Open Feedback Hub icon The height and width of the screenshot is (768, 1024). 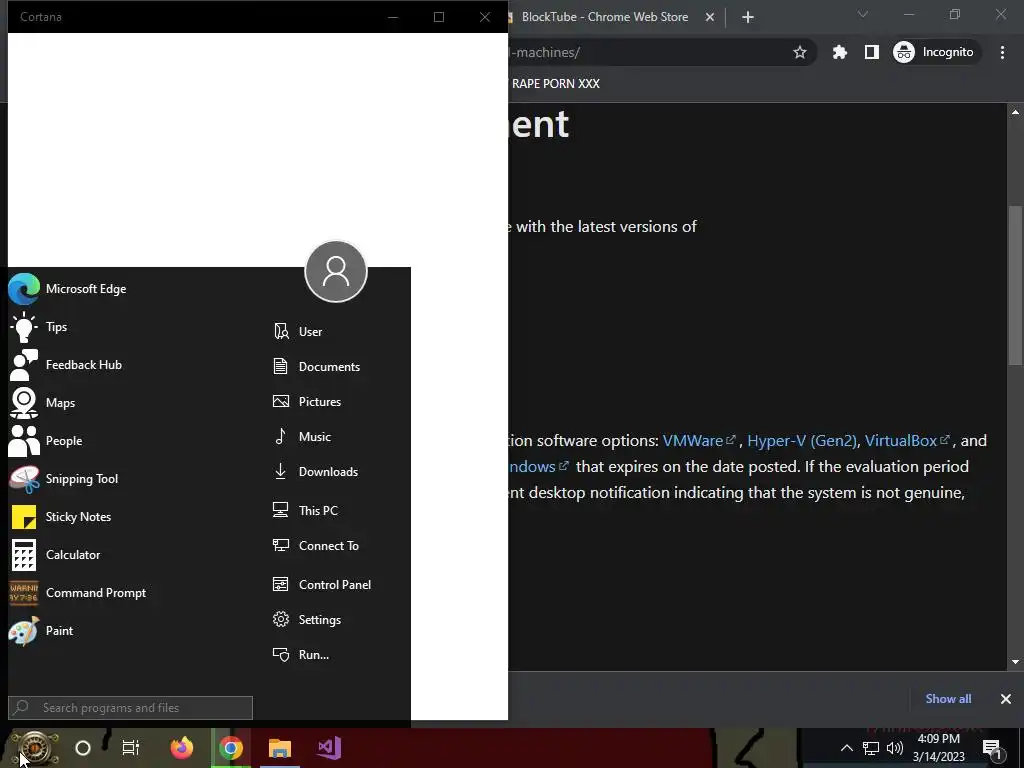(24, 364)
